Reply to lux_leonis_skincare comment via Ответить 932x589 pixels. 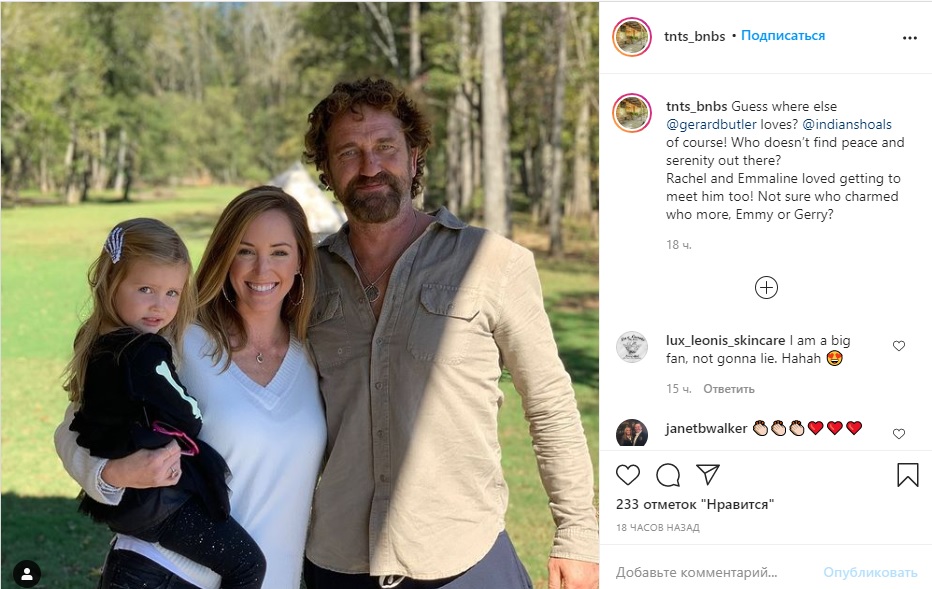point(728,388)
